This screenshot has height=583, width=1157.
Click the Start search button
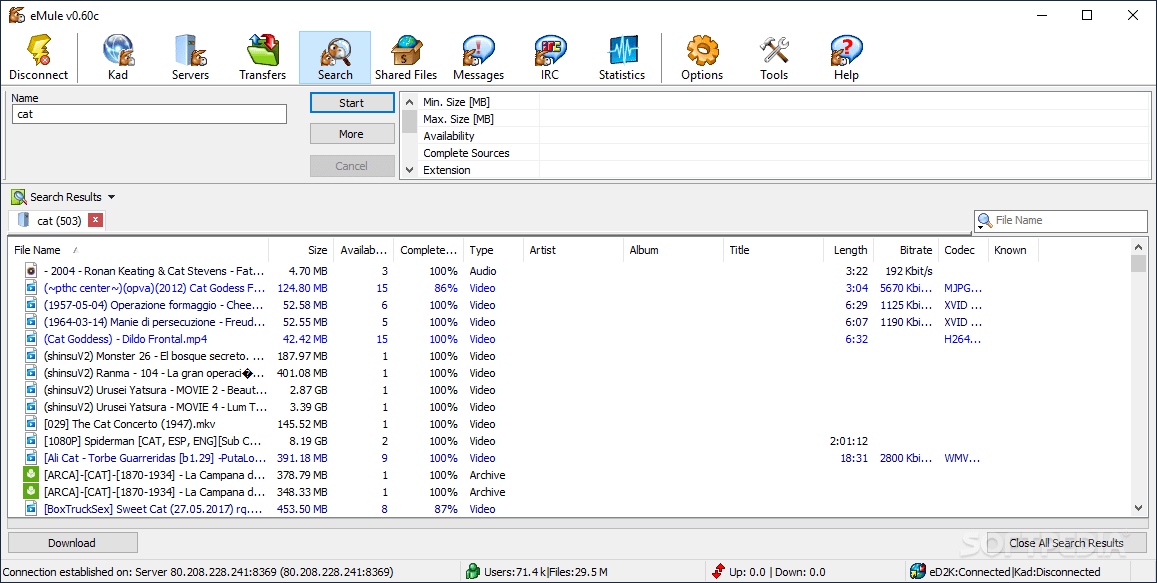point(352,103)
